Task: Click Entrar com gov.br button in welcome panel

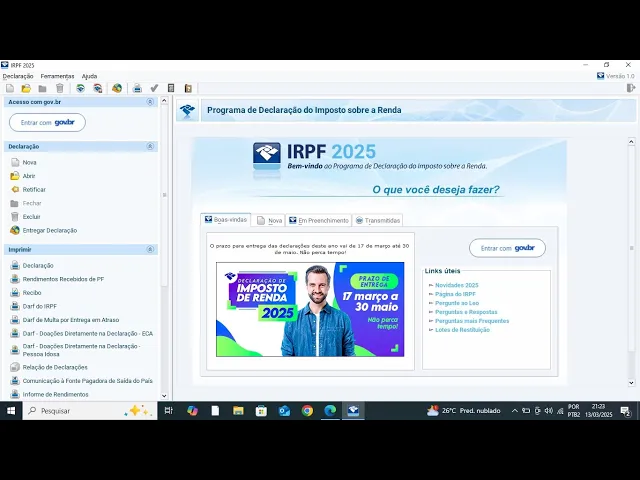Action: tap(507, 248)
